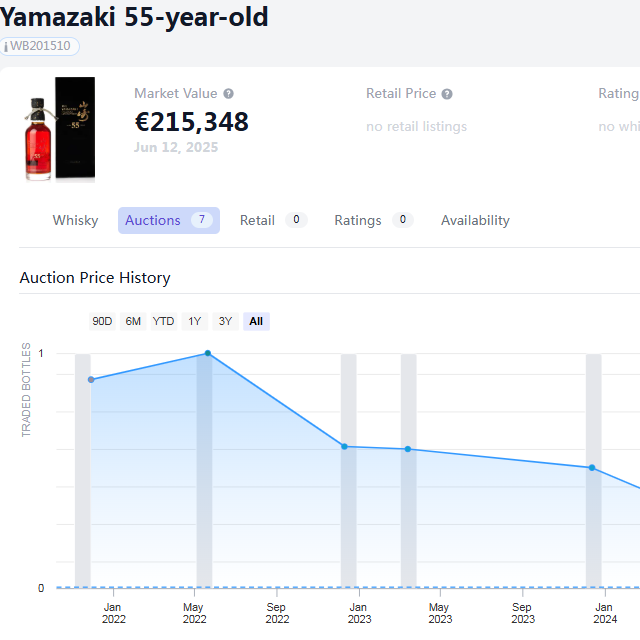Click the Market Value help icon
Image resolution: width=640 pixels, height=640 pixels.
pyautogui.click(x=229, y=94)
